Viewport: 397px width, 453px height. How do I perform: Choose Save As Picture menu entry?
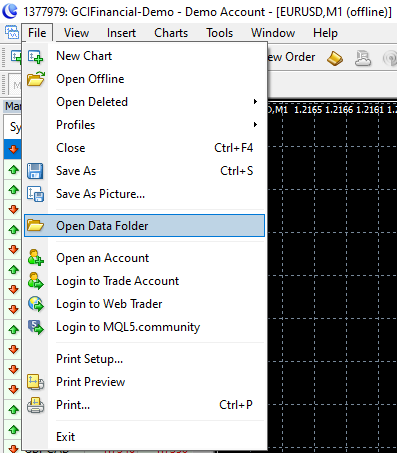(x=144, y=194)
